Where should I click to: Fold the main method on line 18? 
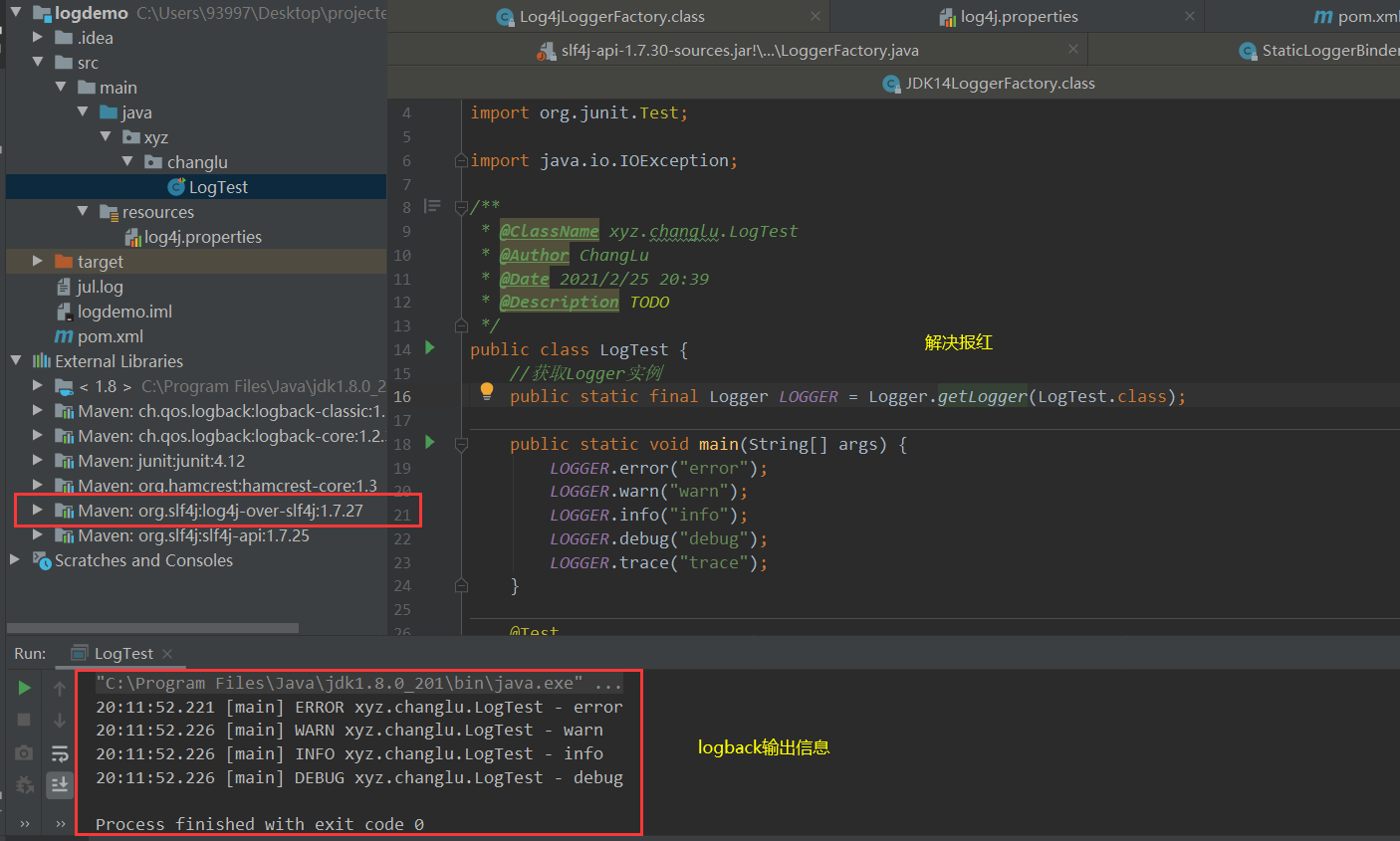click(x=461, y=444)
